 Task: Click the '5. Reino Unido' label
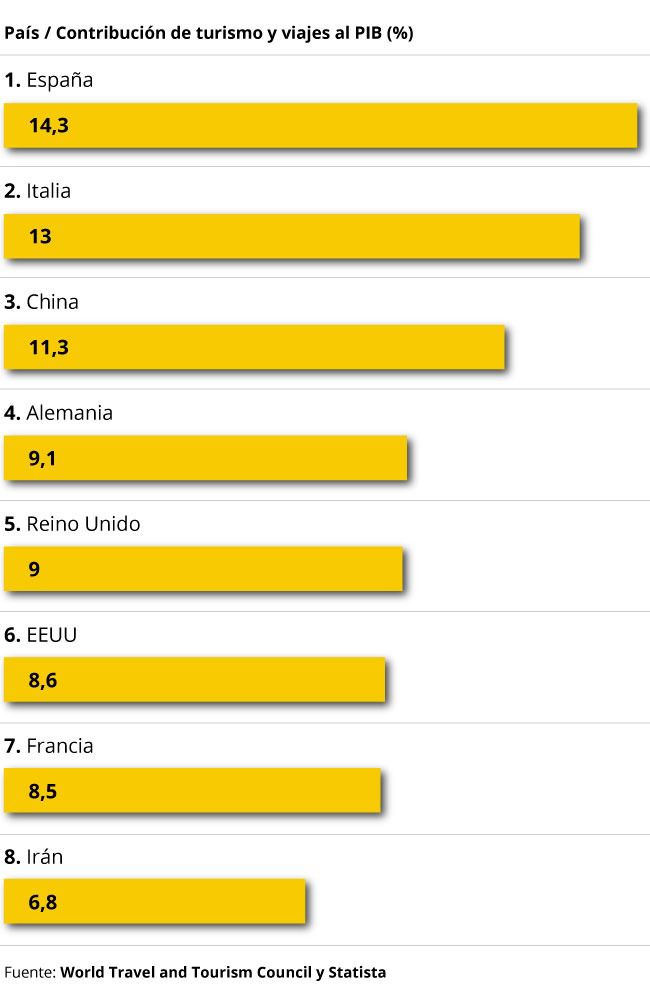click(72, 524)
